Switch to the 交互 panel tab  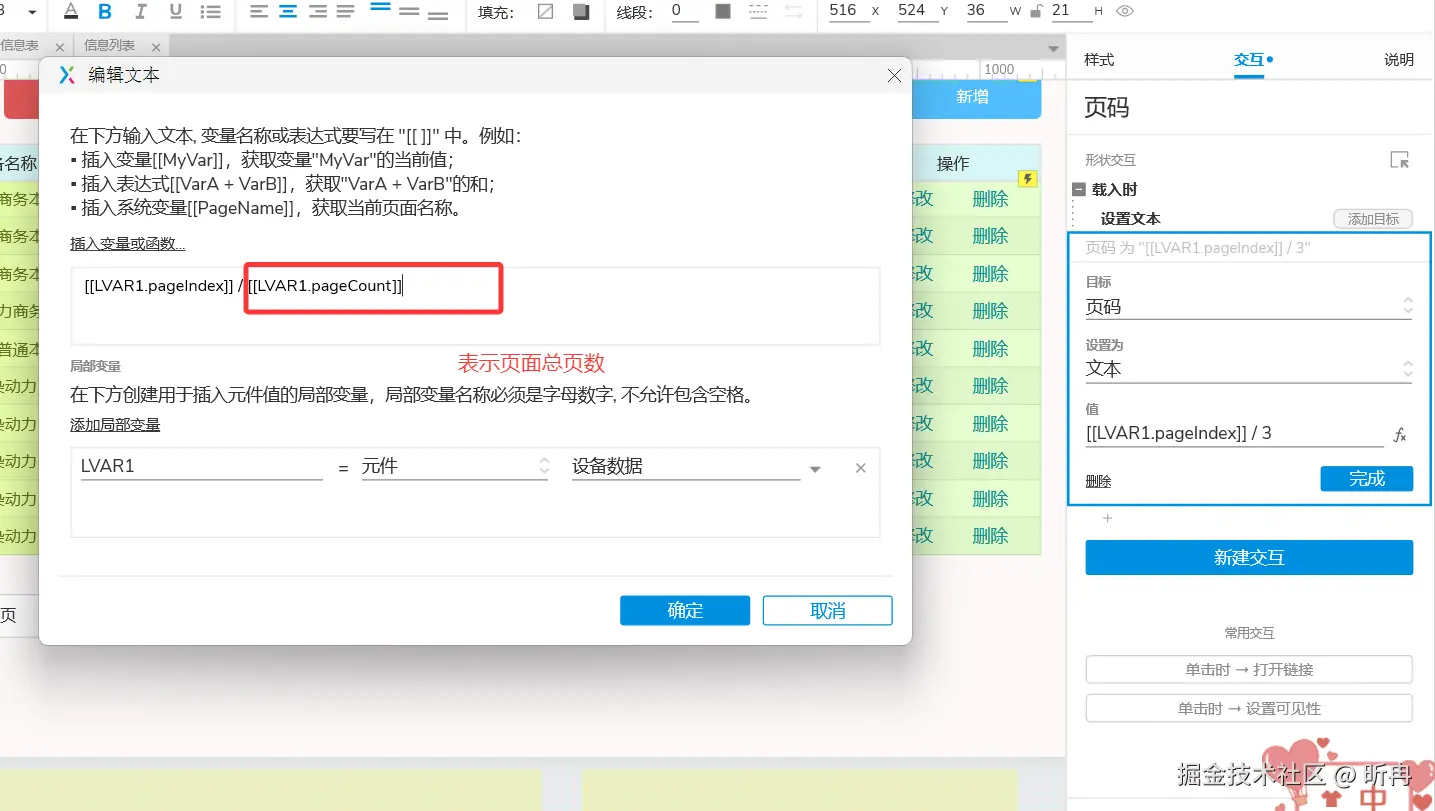(1249, 60)
